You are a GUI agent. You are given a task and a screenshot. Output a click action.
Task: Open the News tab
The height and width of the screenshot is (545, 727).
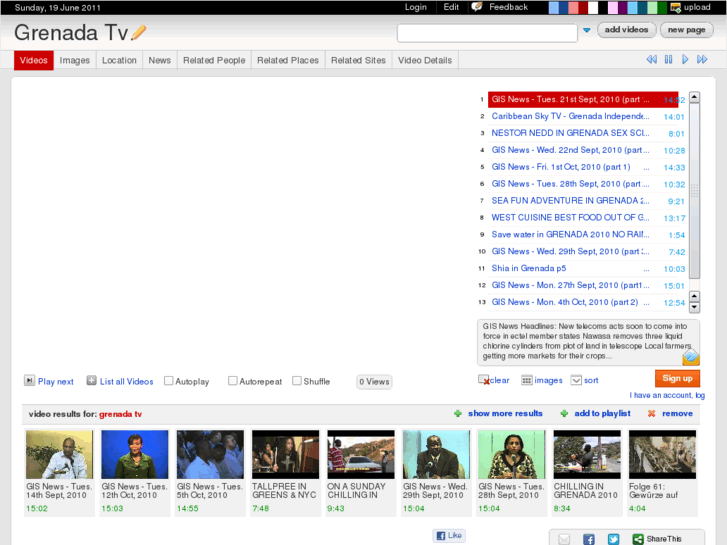coord(159,60)
